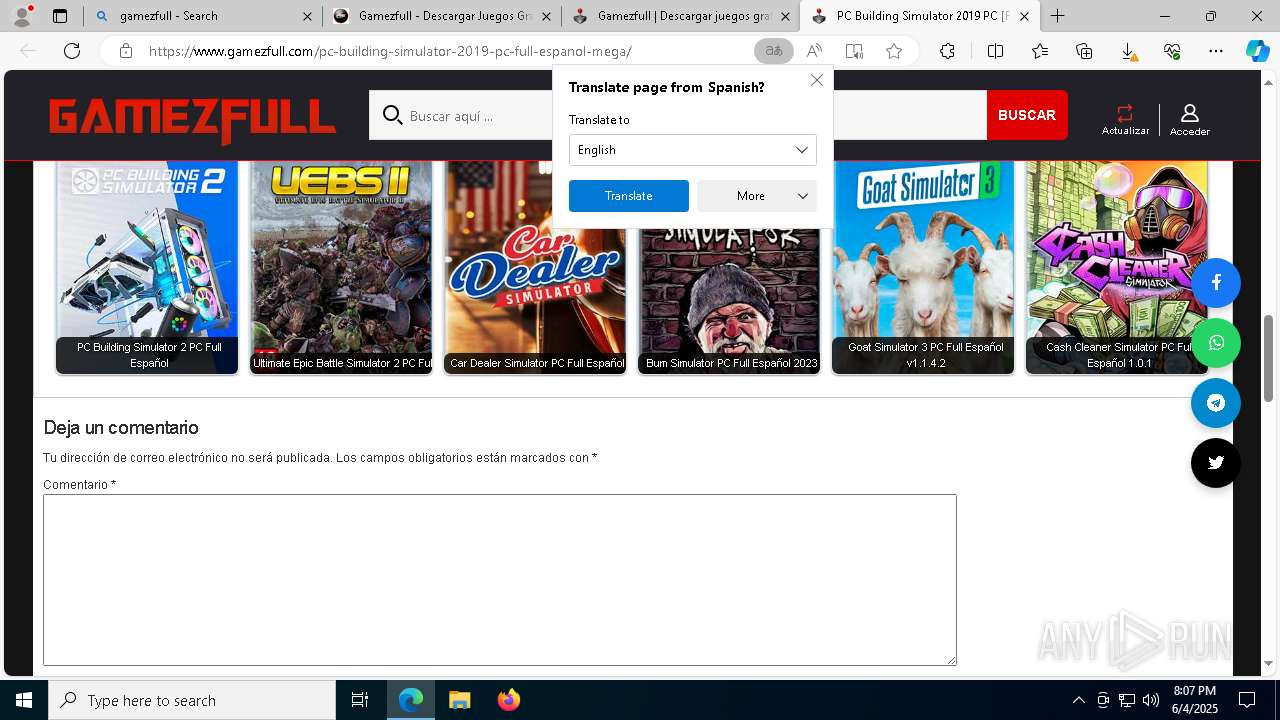Click inside the Comentario text area
The height and width of the screenshot is (720, 1280).
click(x=500, y=580)
